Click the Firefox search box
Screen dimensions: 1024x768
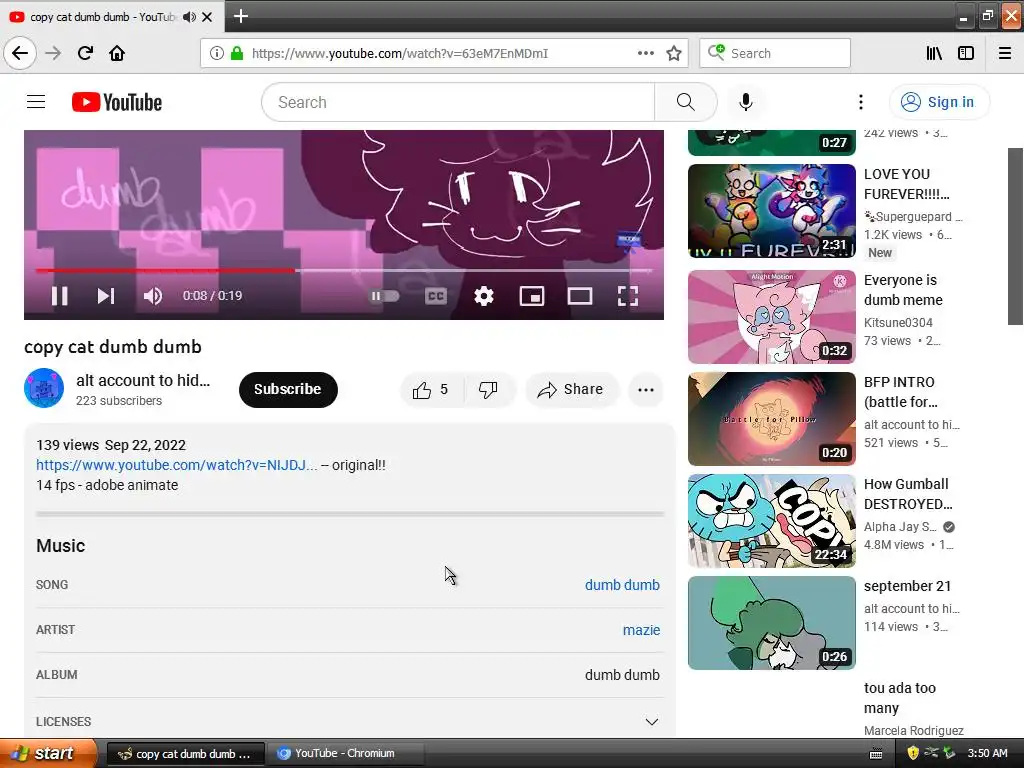tap(775, 53)
